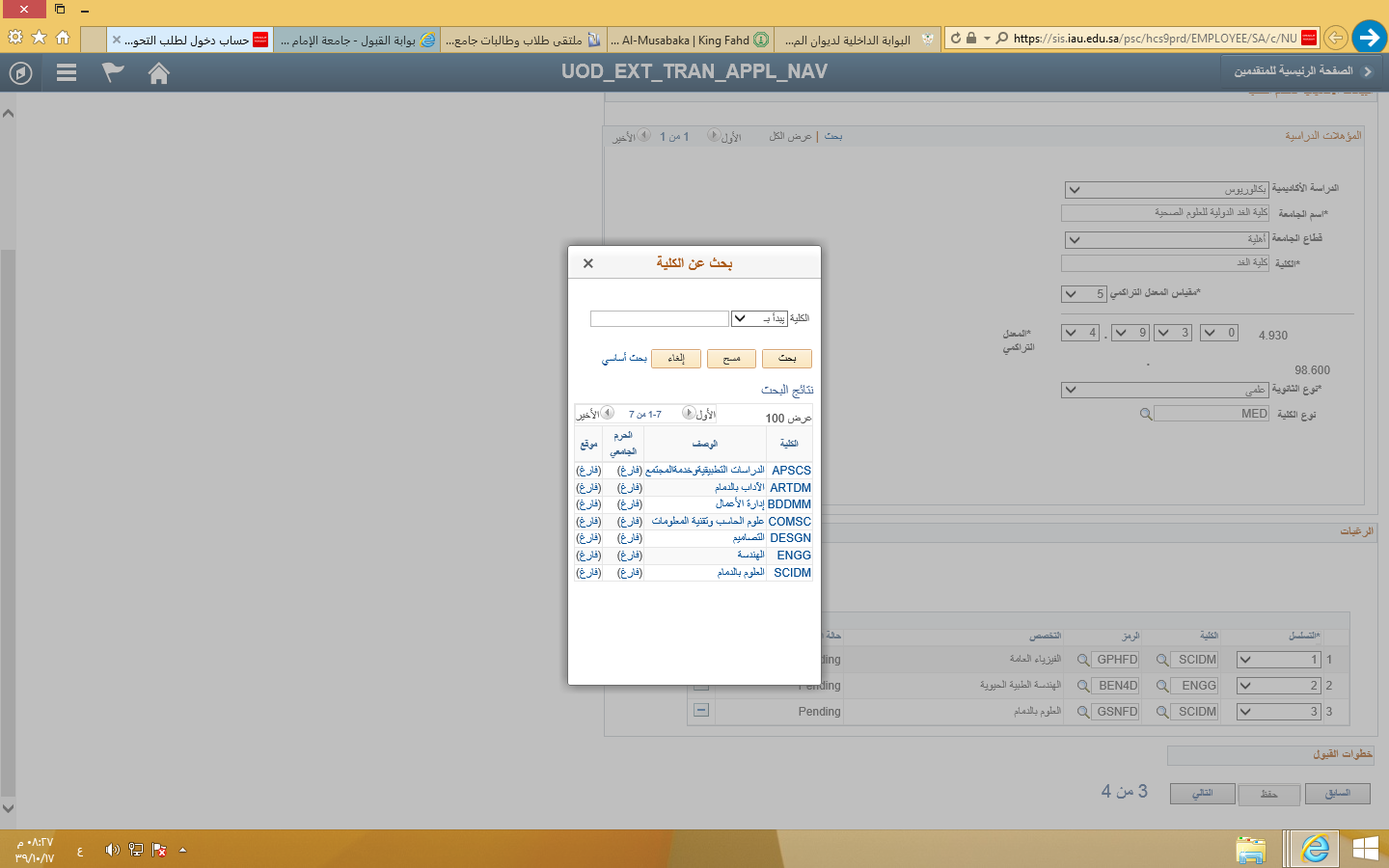Close the college search dialog with X

588,263
